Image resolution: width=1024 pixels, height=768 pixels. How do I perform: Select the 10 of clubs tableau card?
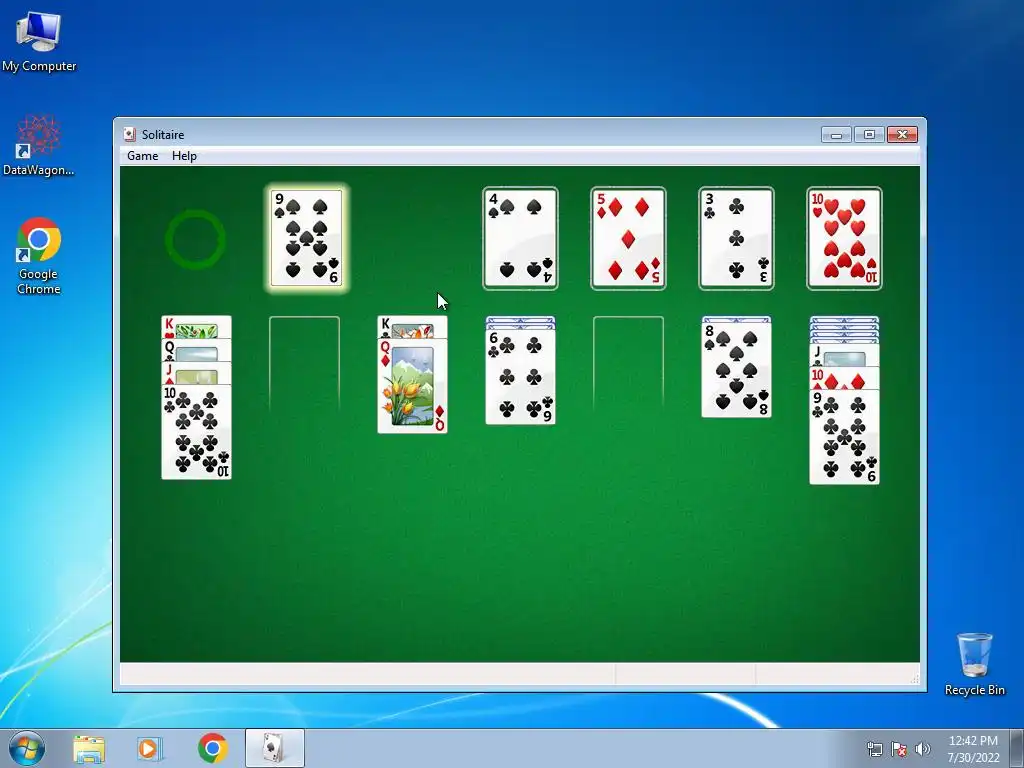pos(197,432)
